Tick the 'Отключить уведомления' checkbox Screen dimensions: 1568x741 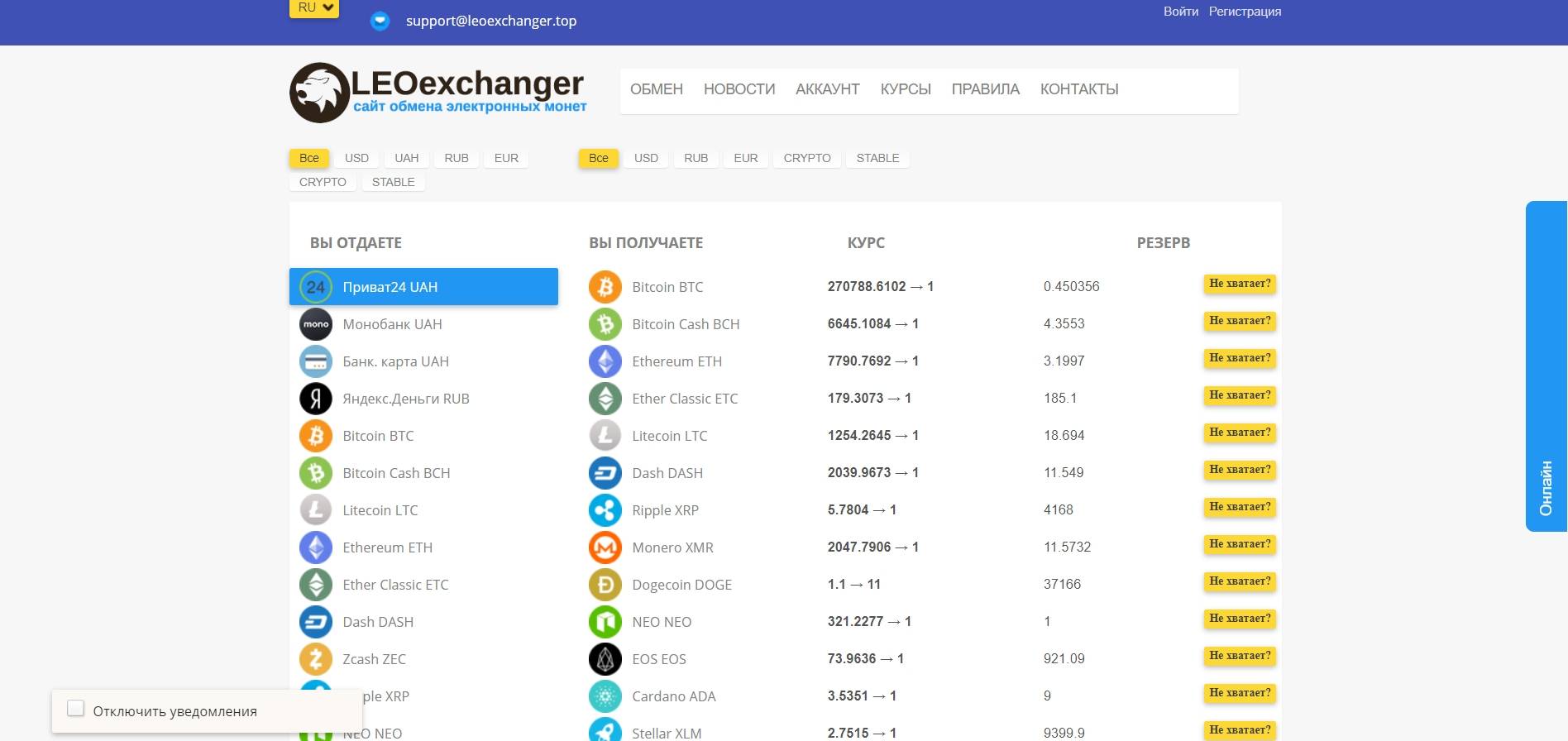(x=75, y=709)
